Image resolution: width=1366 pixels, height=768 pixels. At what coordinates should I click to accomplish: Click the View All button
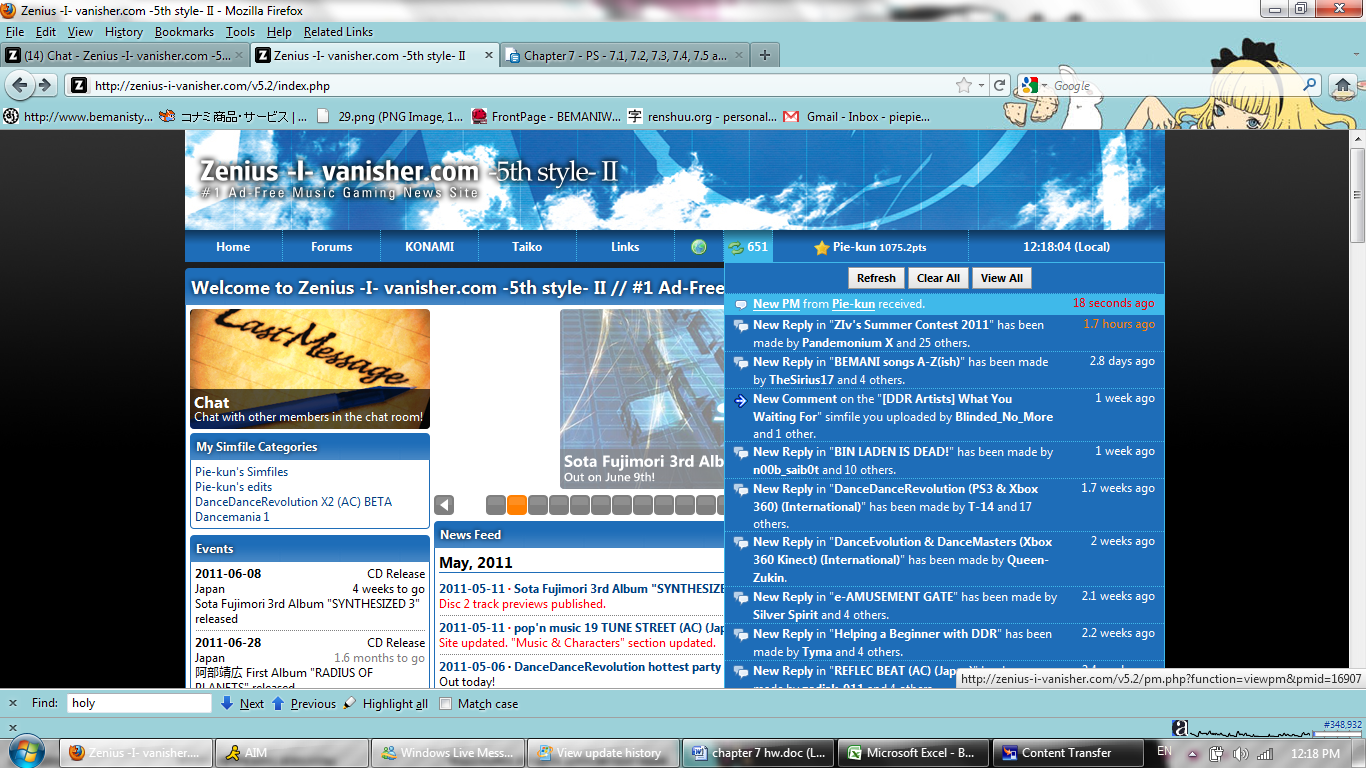[x=1001, y=278]
